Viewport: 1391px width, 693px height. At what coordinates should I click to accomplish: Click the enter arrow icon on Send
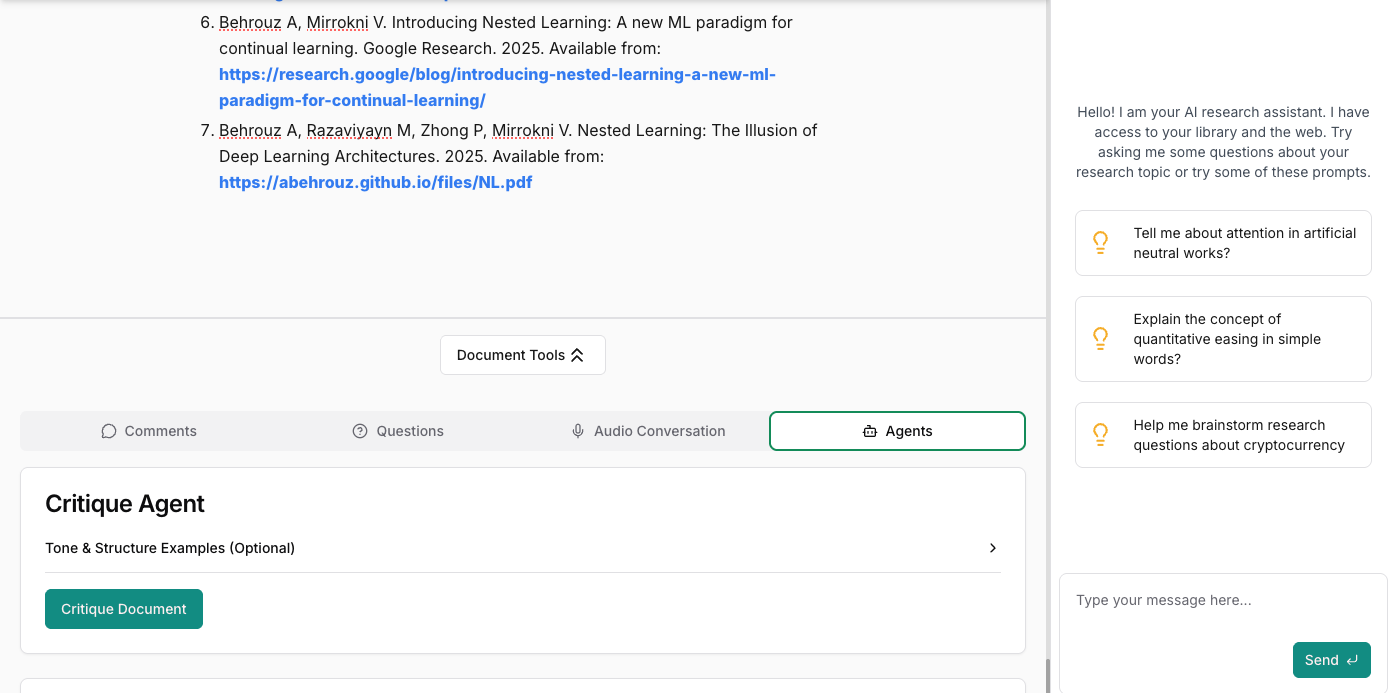pos(1352,660)
